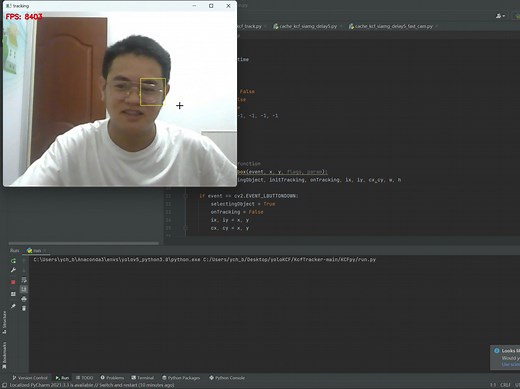Toggle soft-wrap in Run console
The width and height of the screenshot is (520, 389).
(24, 280)
